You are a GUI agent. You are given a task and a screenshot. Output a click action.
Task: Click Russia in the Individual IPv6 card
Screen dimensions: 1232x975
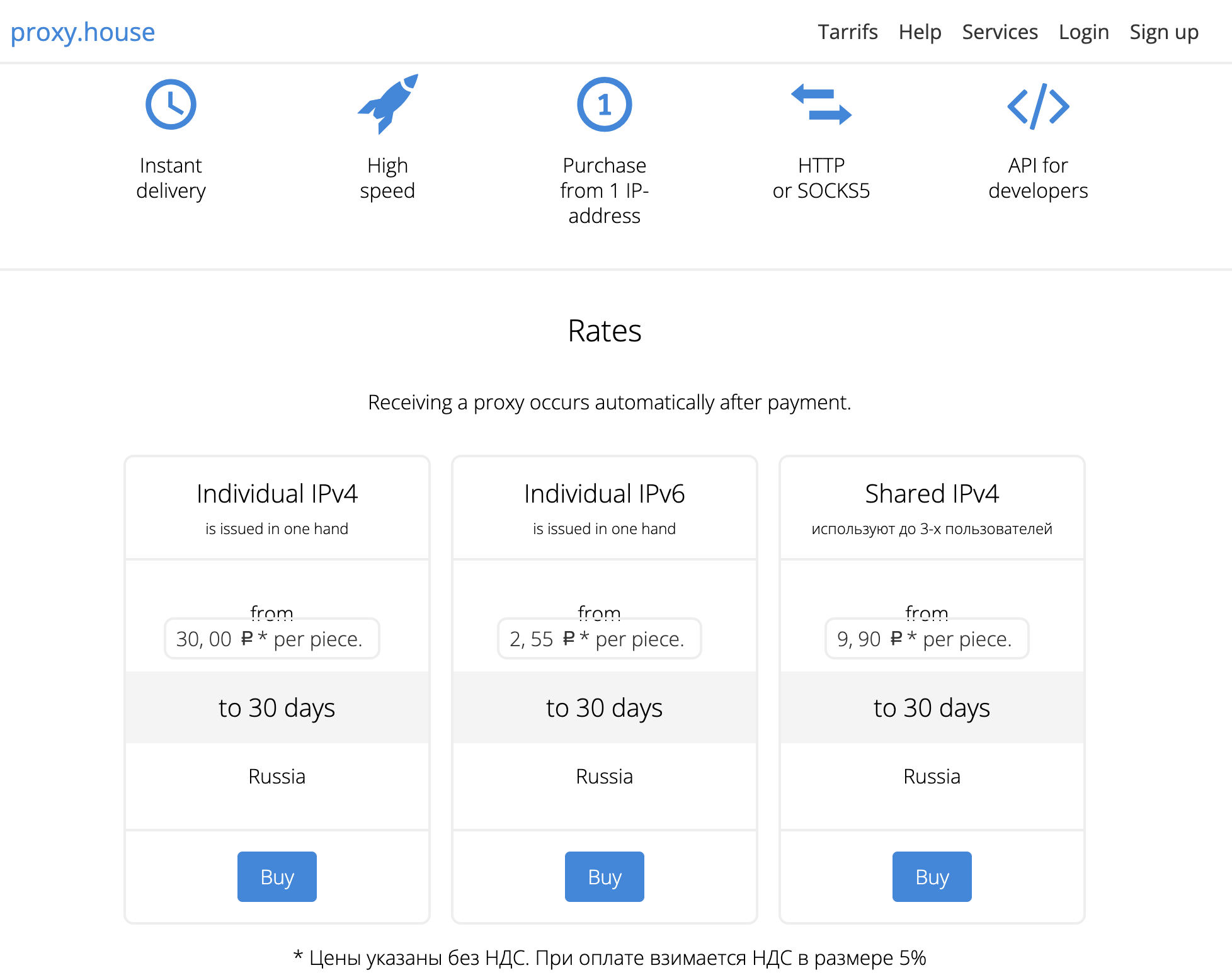[605, 776]
